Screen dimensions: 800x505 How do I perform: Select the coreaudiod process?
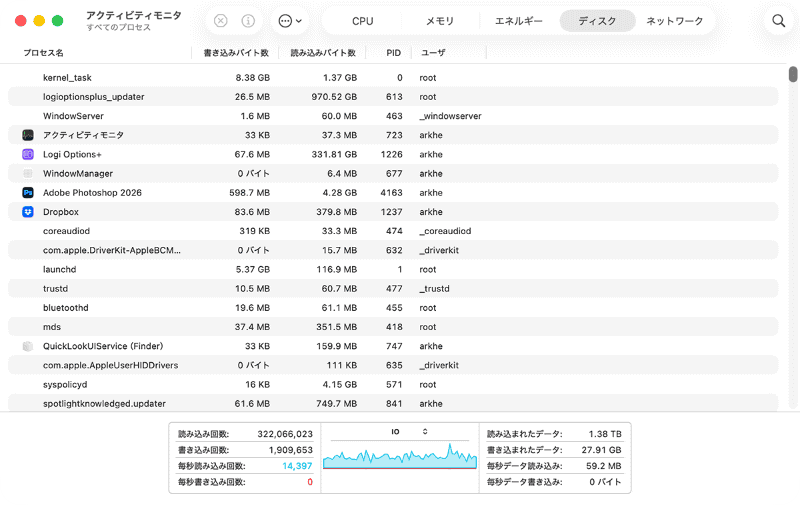393,231
